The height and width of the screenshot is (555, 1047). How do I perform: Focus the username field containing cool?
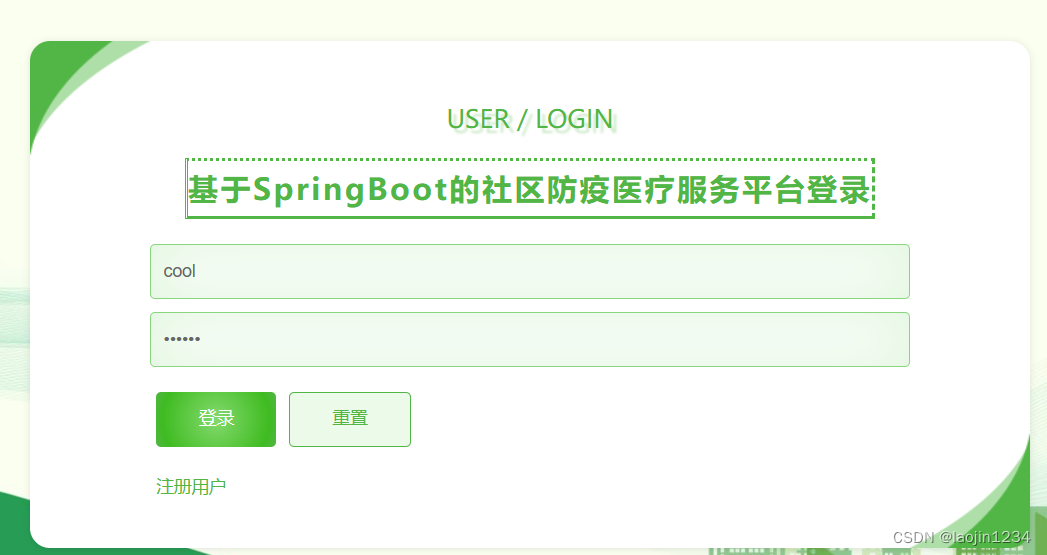coord(530,271)
